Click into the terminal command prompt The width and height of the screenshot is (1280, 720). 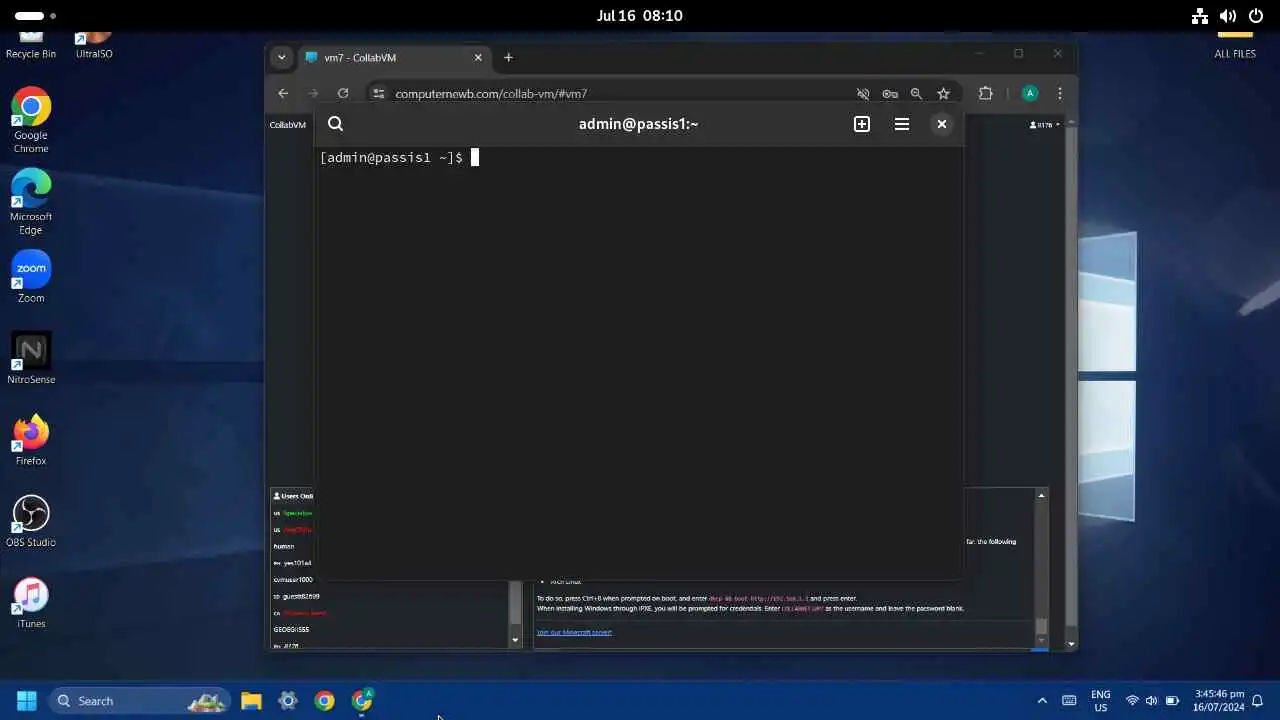[475, 157]
